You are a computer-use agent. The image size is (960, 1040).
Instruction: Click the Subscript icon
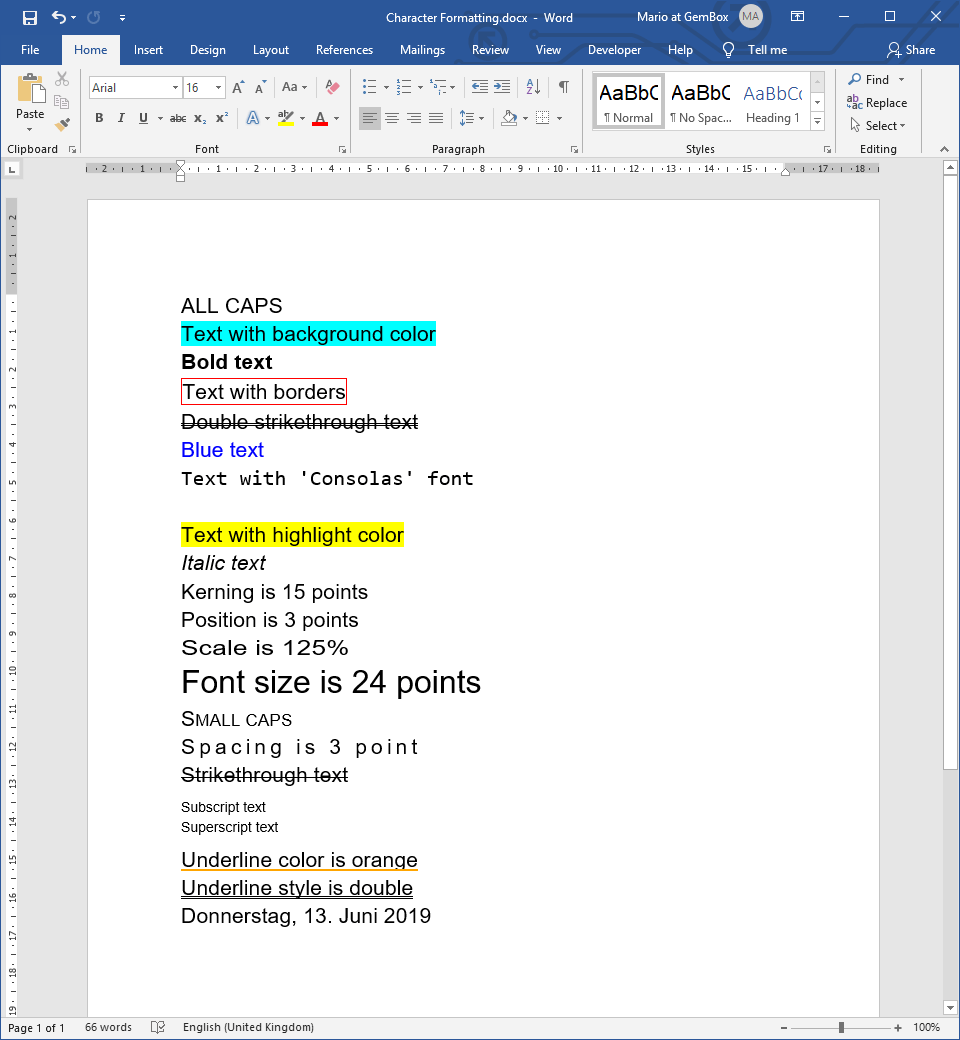(200, 118)
